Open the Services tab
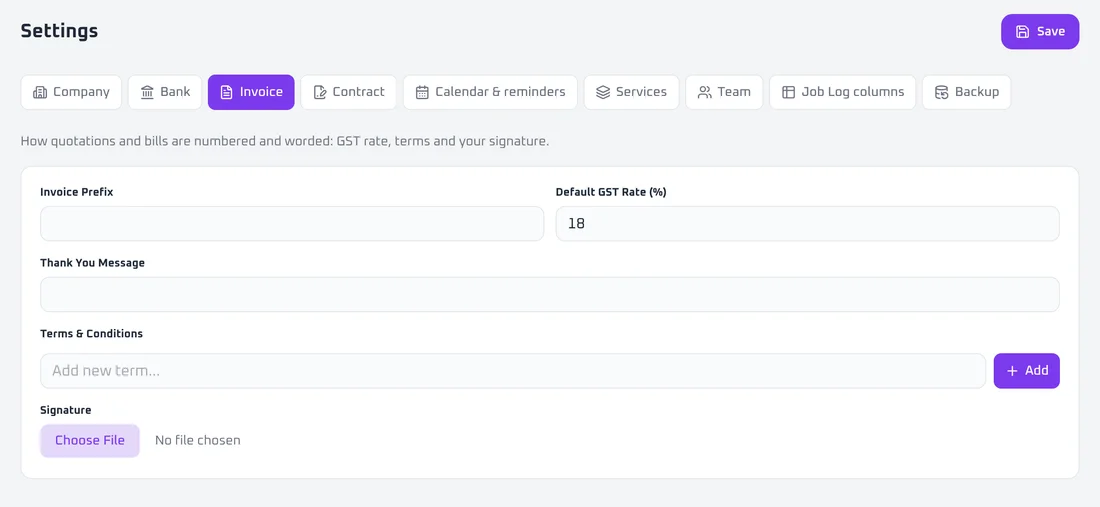 click(631, 92)
